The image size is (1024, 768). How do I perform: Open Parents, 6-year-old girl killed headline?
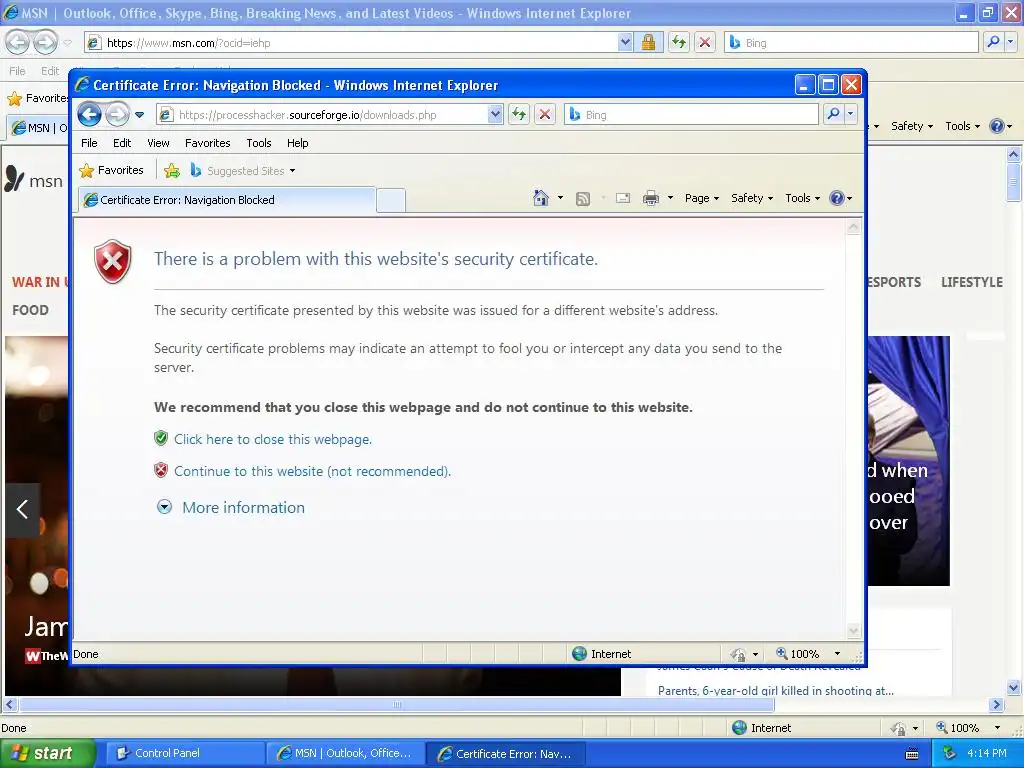tap(776, 690)
